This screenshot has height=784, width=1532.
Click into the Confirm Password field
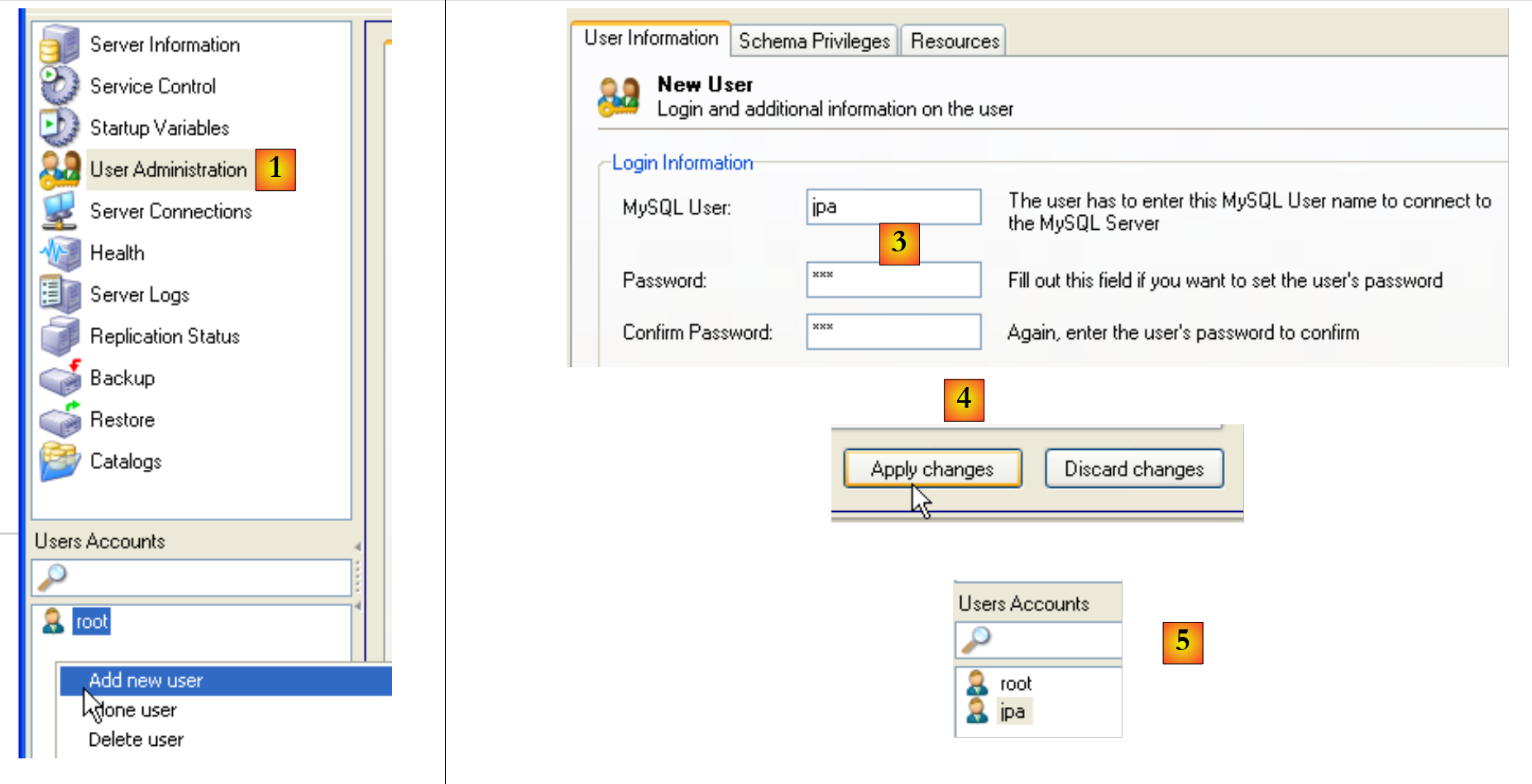click(x=893, y=332)
